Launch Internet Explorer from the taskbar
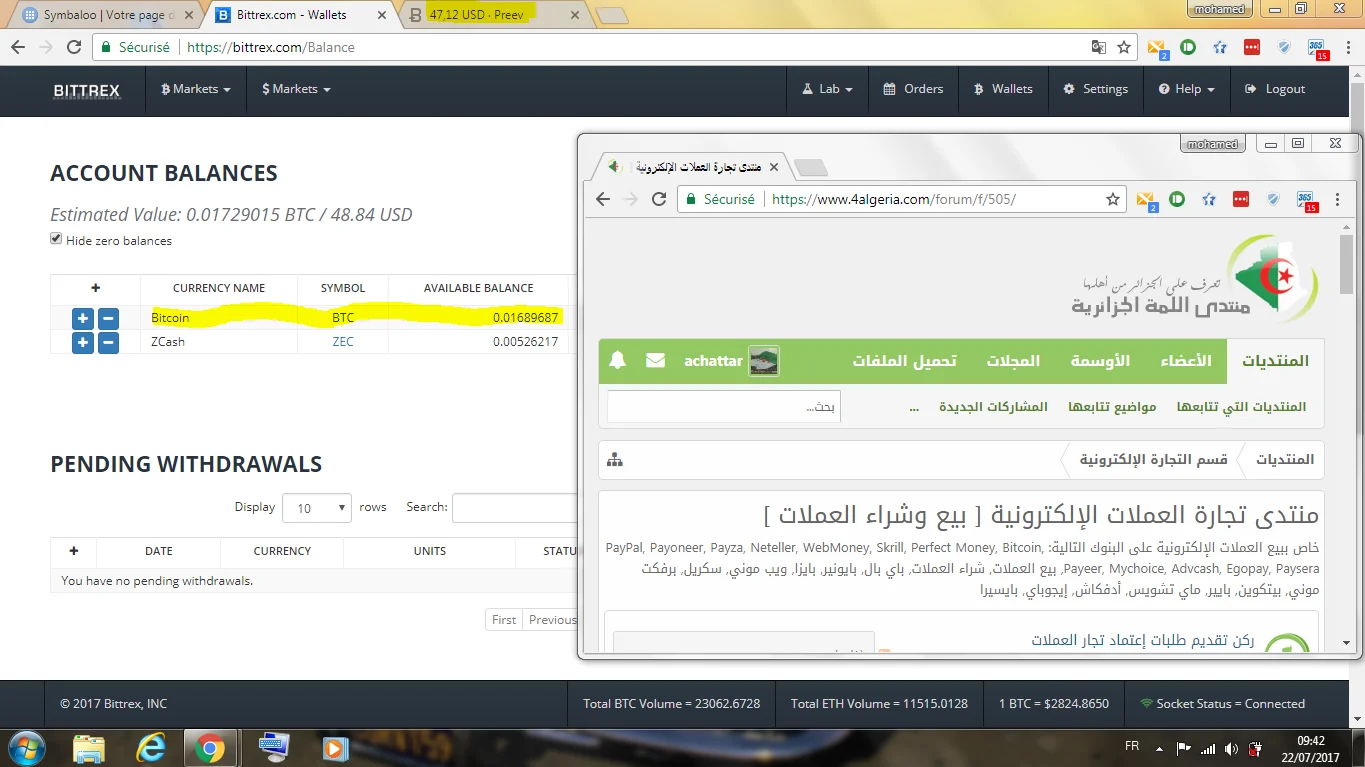 click(x=151, y=747)
